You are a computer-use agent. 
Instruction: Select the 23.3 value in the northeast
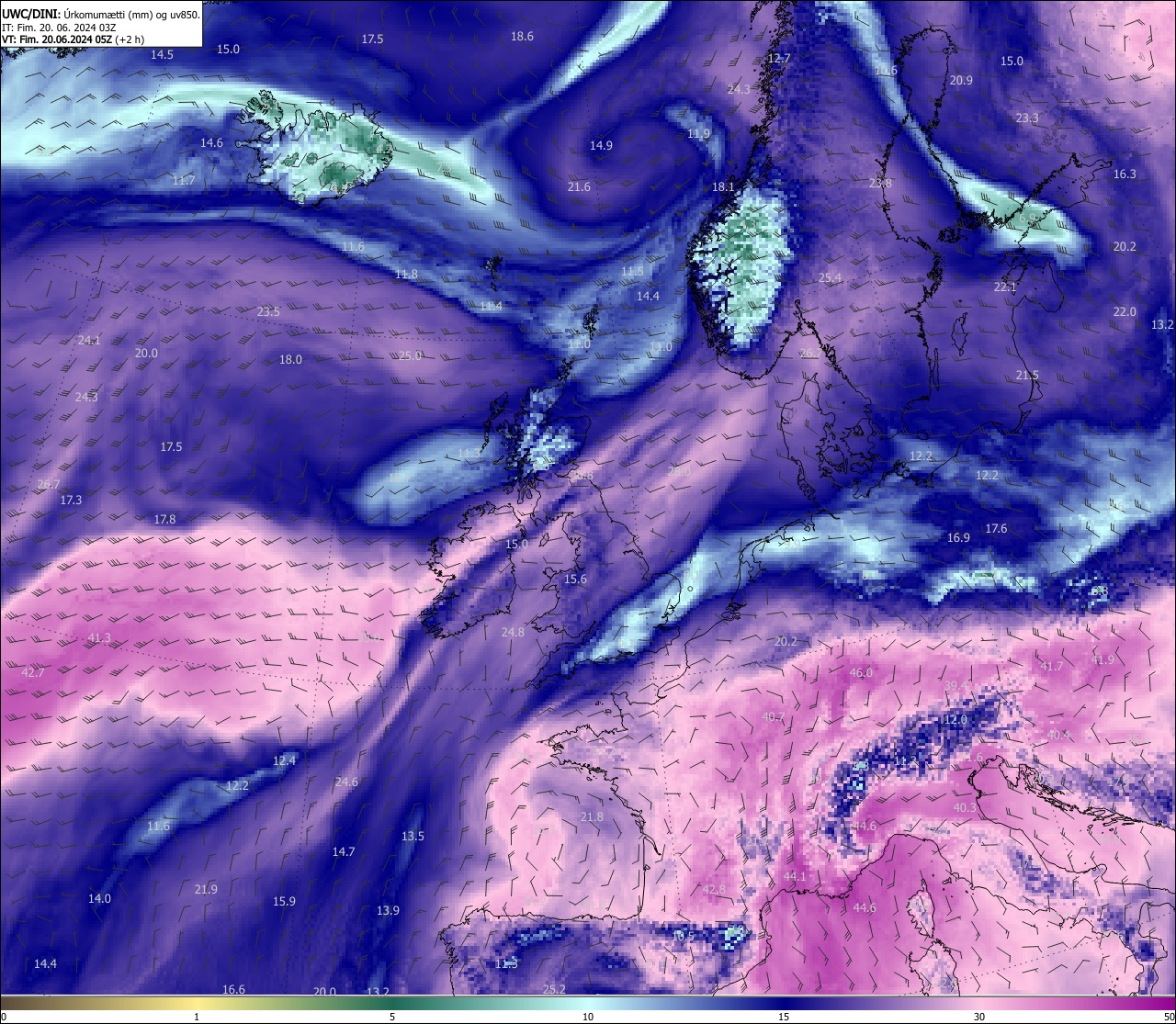tap(1027, 118)
